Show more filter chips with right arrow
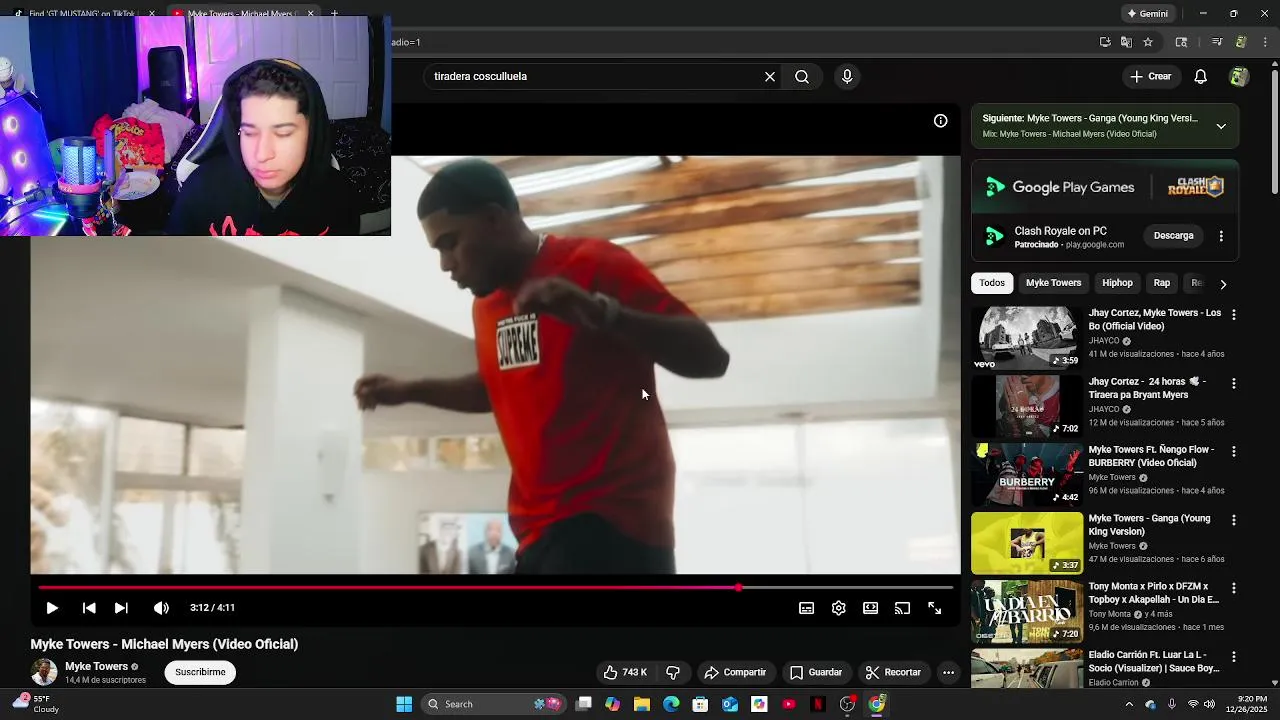The width and height of the screenshot is (1280, 720). pos(1222,284)
